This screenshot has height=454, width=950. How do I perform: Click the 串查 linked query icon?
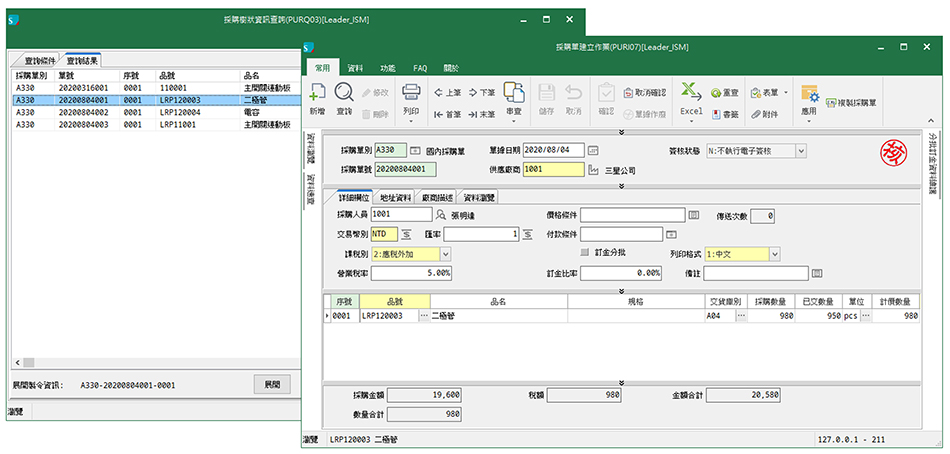click(x=514, y=94)
